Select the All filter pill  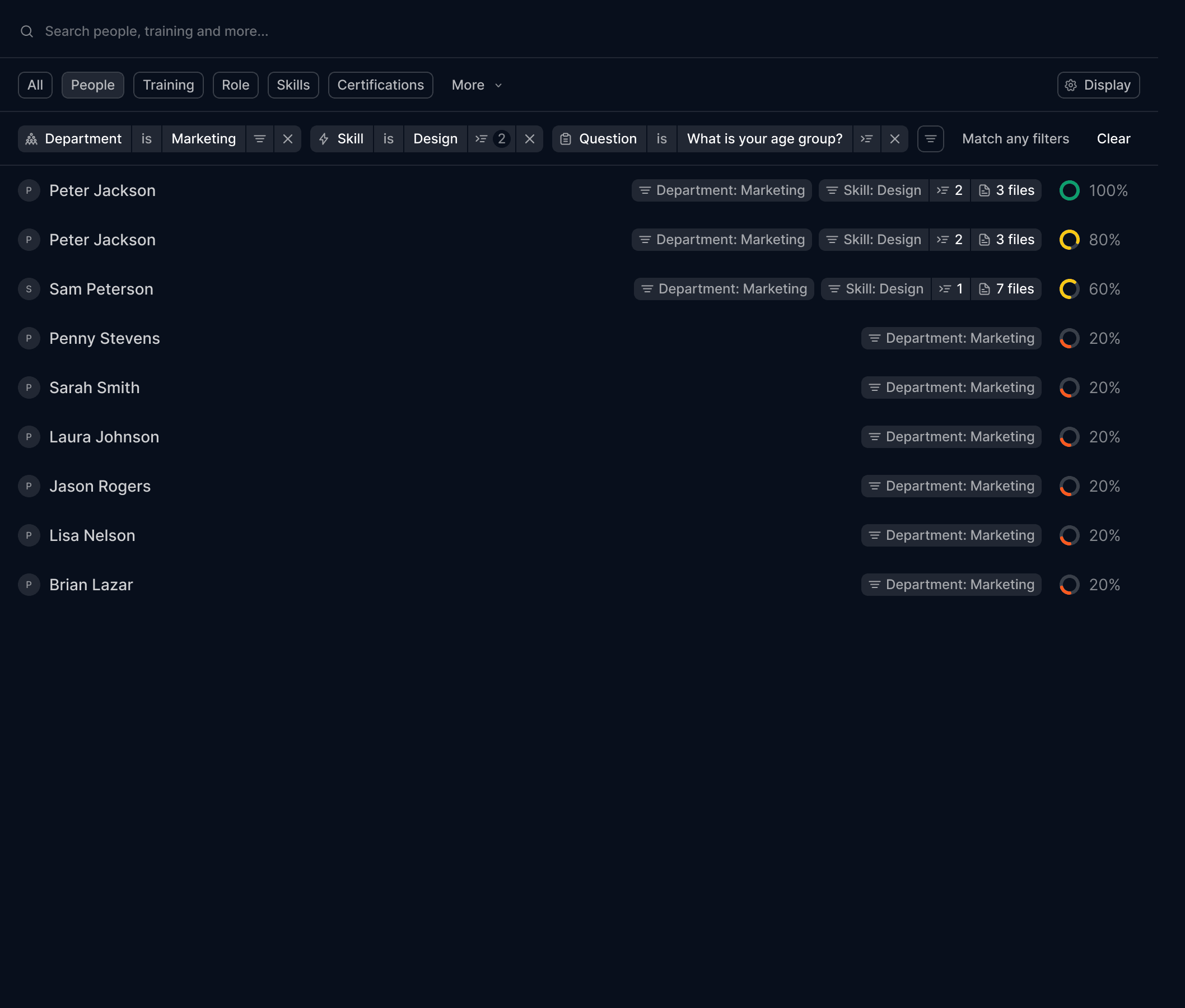[34, 85]
